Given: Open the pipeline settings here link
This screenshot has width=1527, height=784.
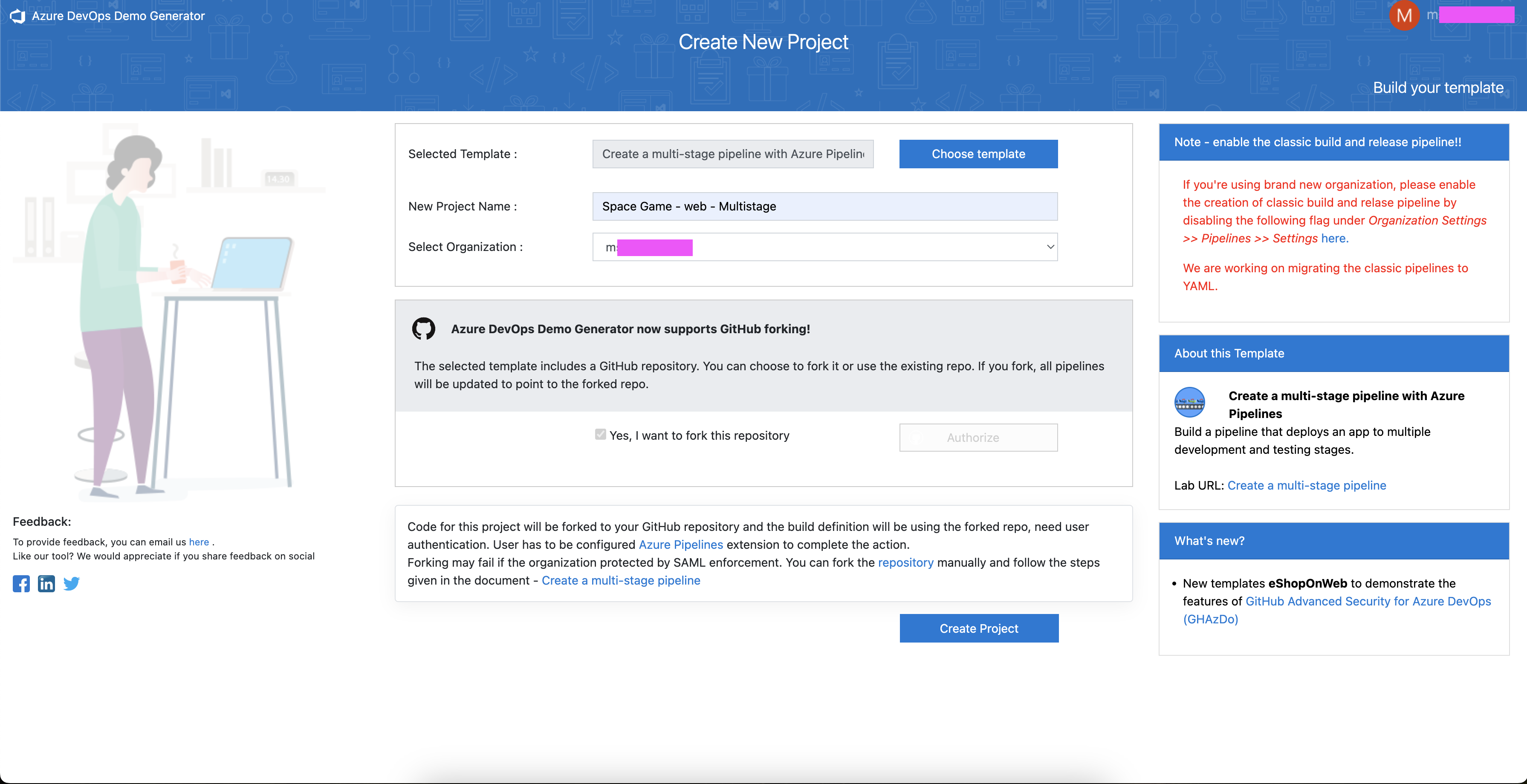Looking at the screenshot, I should (x=1334, y=238).
